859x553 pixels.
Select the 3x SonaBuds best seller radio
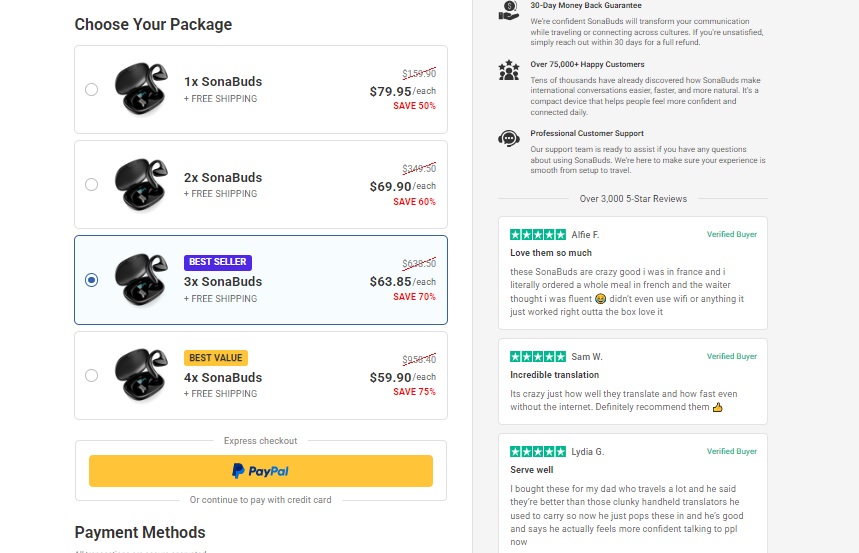point(92,280)
